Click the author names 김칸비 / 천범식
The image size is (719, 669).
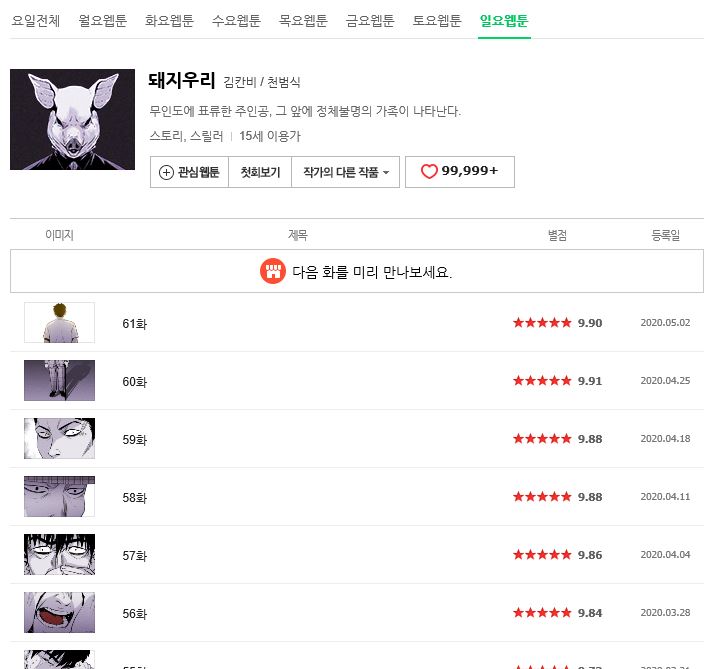tap(261, 82)
